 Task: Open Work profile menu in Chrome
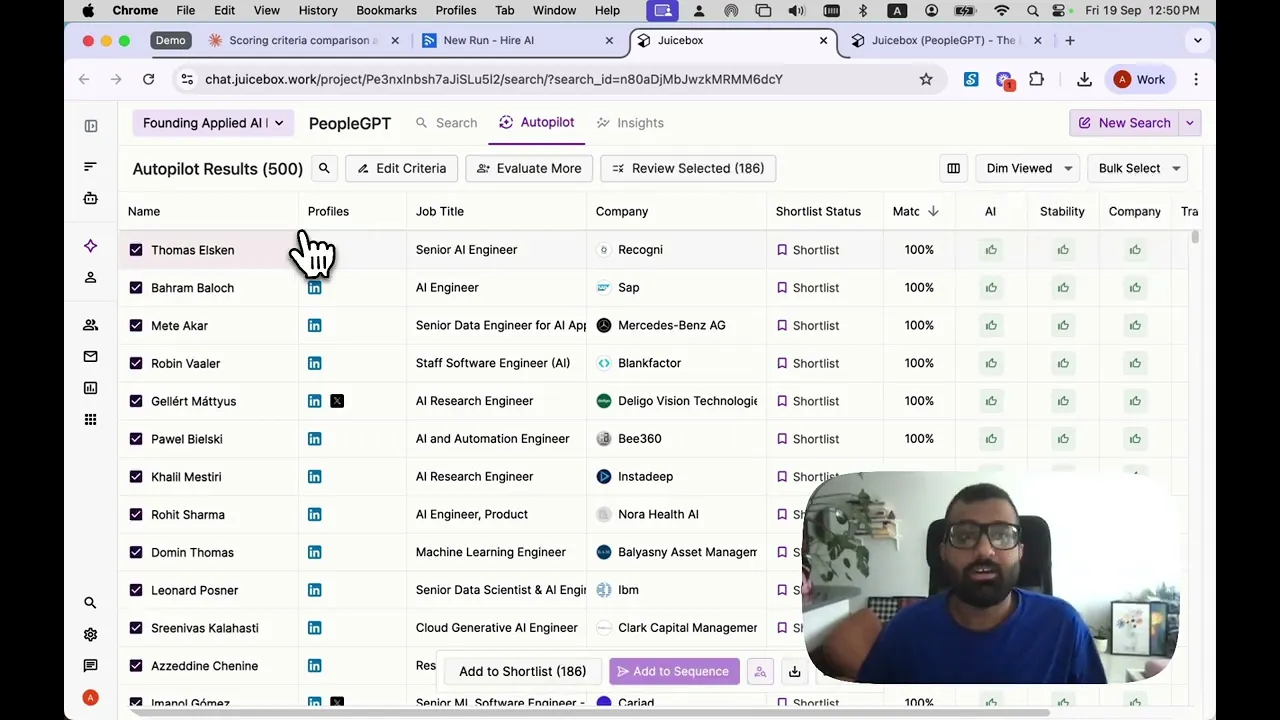(x=1140, y=79)
